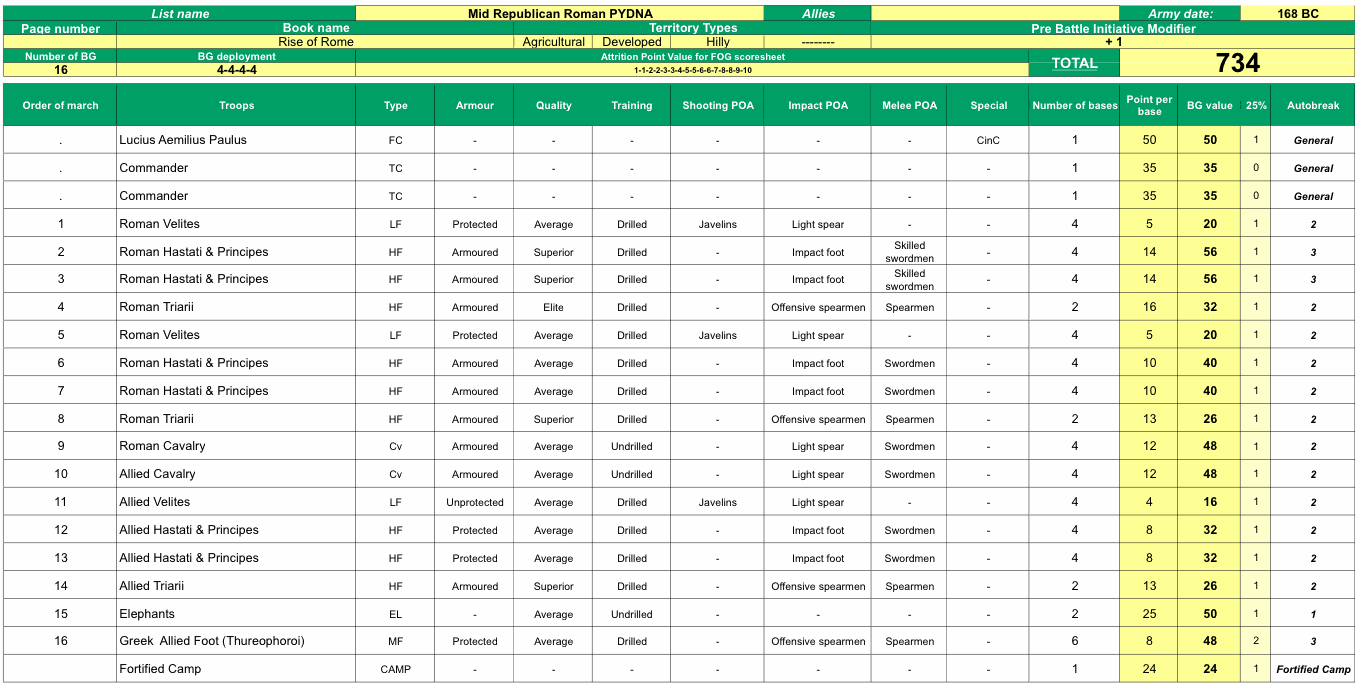Select 'Roman Hastati & Principes' in row 7
The image size is (1356, 684).
click(x=236, y=391)
